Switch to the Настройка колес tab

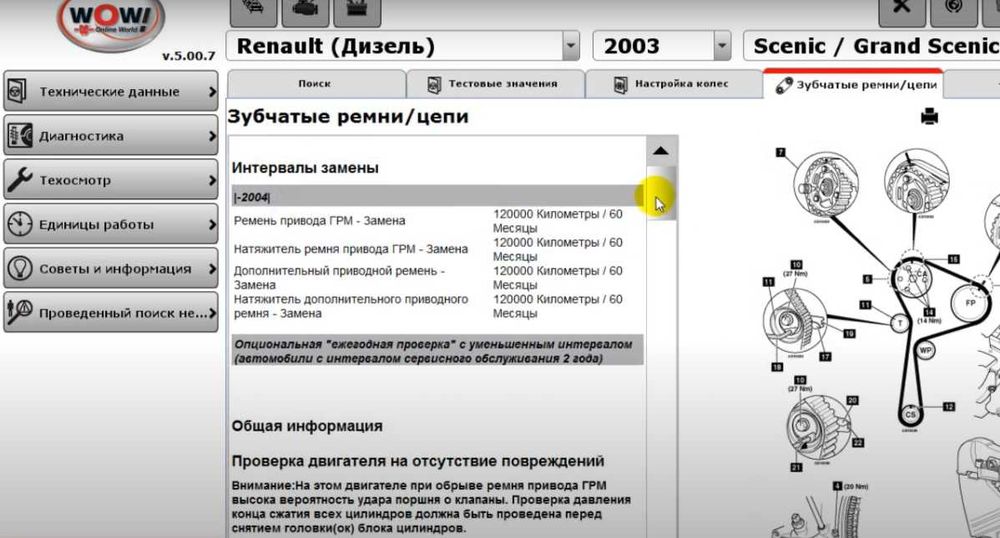[674, 84]
